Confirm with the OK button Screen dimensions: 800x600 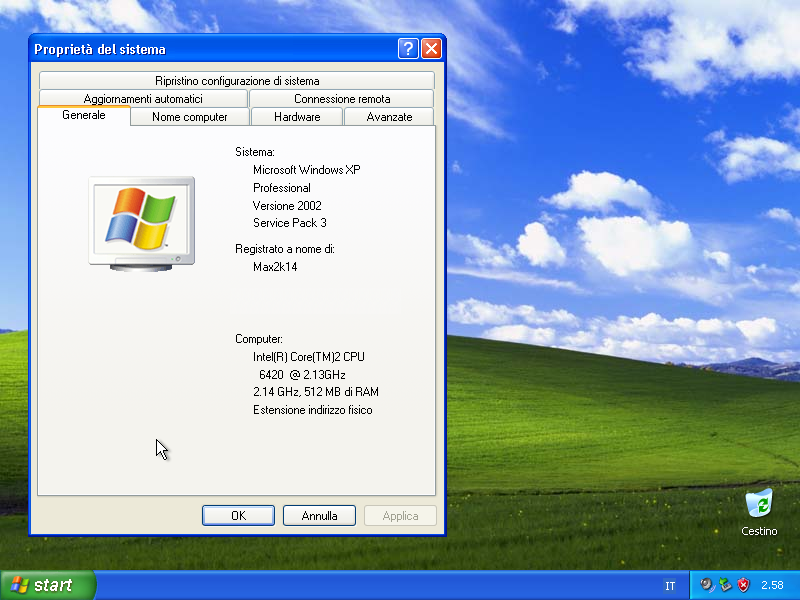pos(238,516)
